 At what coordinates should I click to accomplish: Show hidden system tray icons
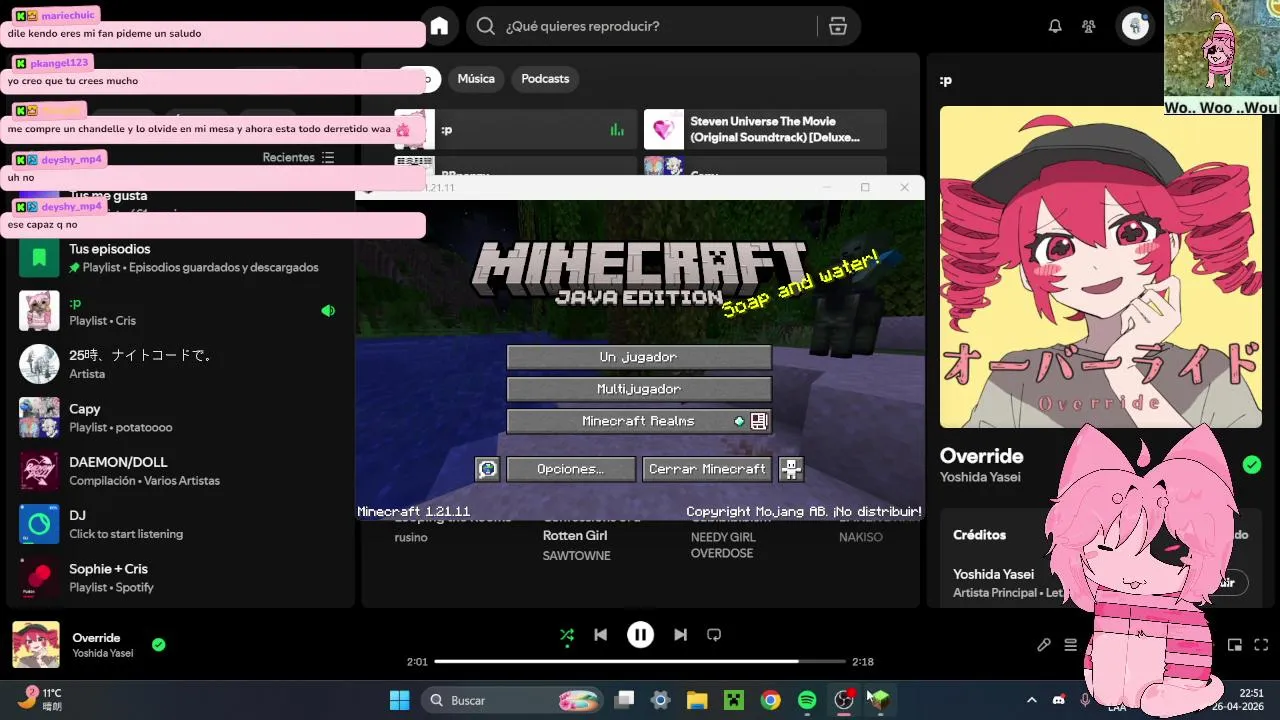pos(1032,700)
